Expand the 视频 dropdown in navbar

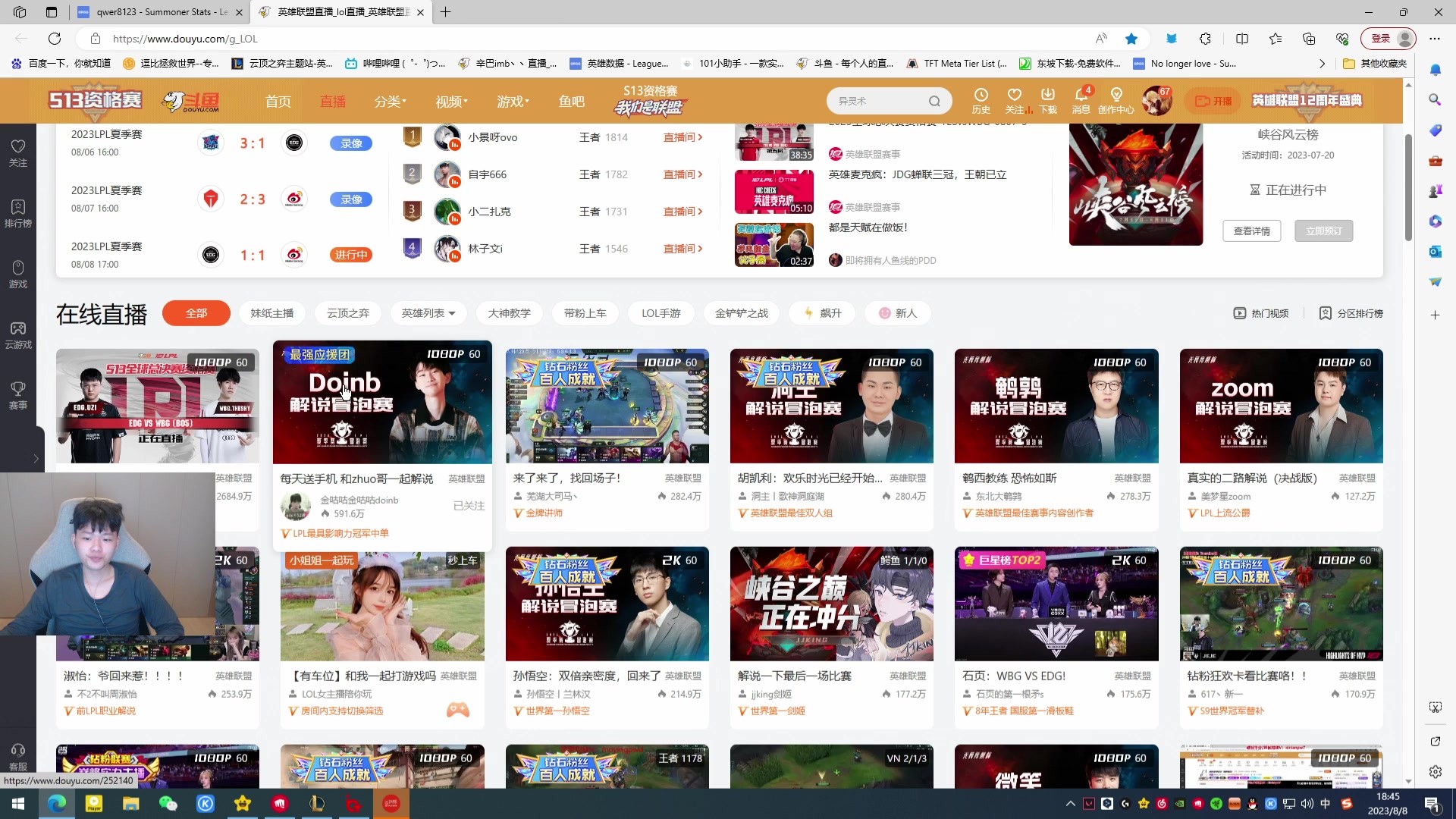(x=450, y=101)
